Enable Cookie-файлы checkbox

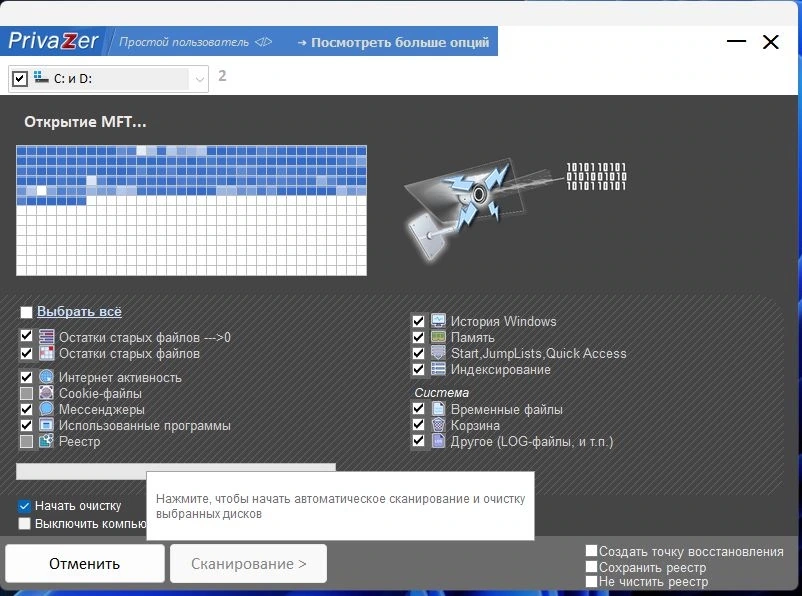point(26,393)
